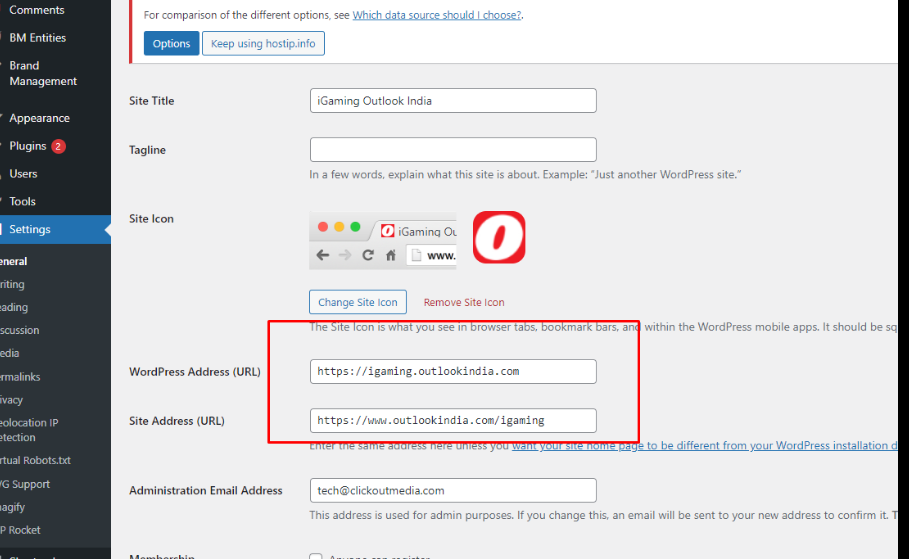Open Discussion settings submenu
The image size is (909, 559).
coord(20,330)
